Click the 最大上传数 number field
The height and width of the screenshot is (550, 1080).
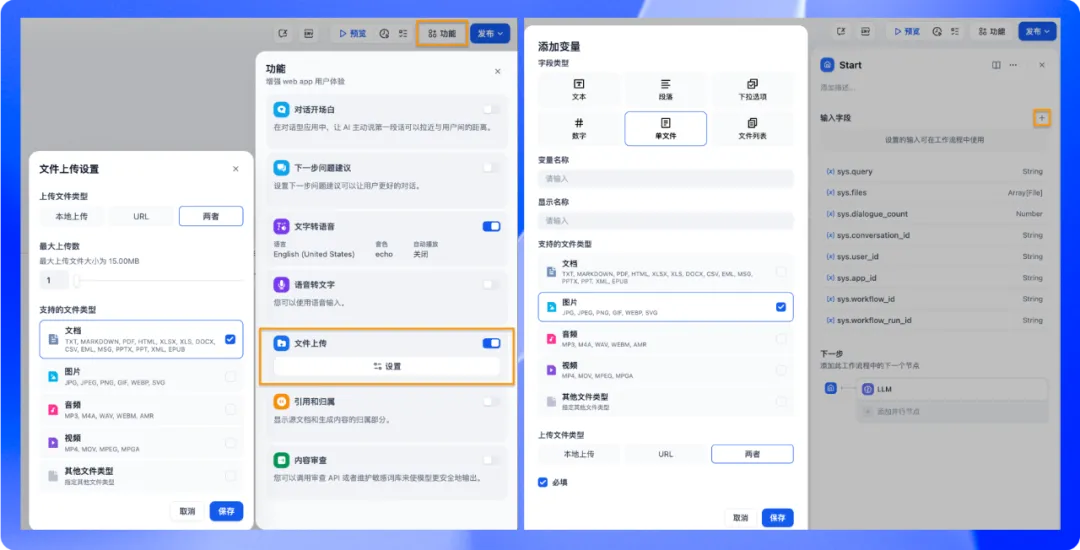(x=54, y=280)
